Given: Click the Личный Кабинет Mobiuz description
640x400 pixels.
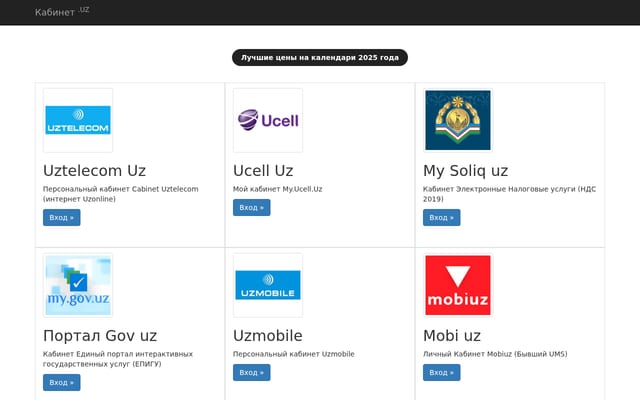Looking at the screenshot, I should point(495,354).
